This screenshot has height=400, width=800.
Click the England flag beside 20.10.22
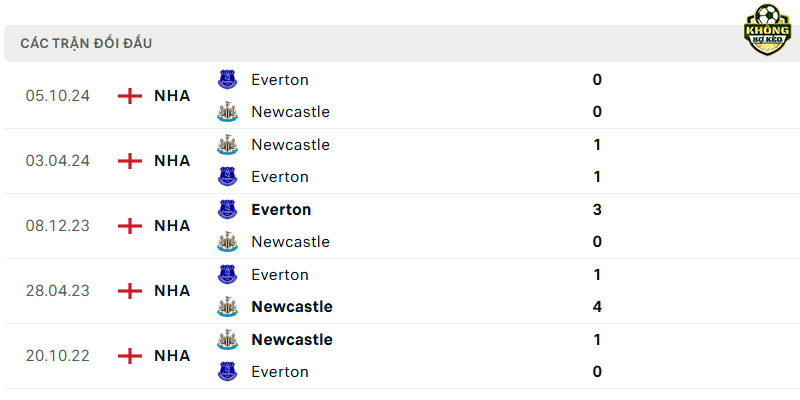click(x=130, y=356)
